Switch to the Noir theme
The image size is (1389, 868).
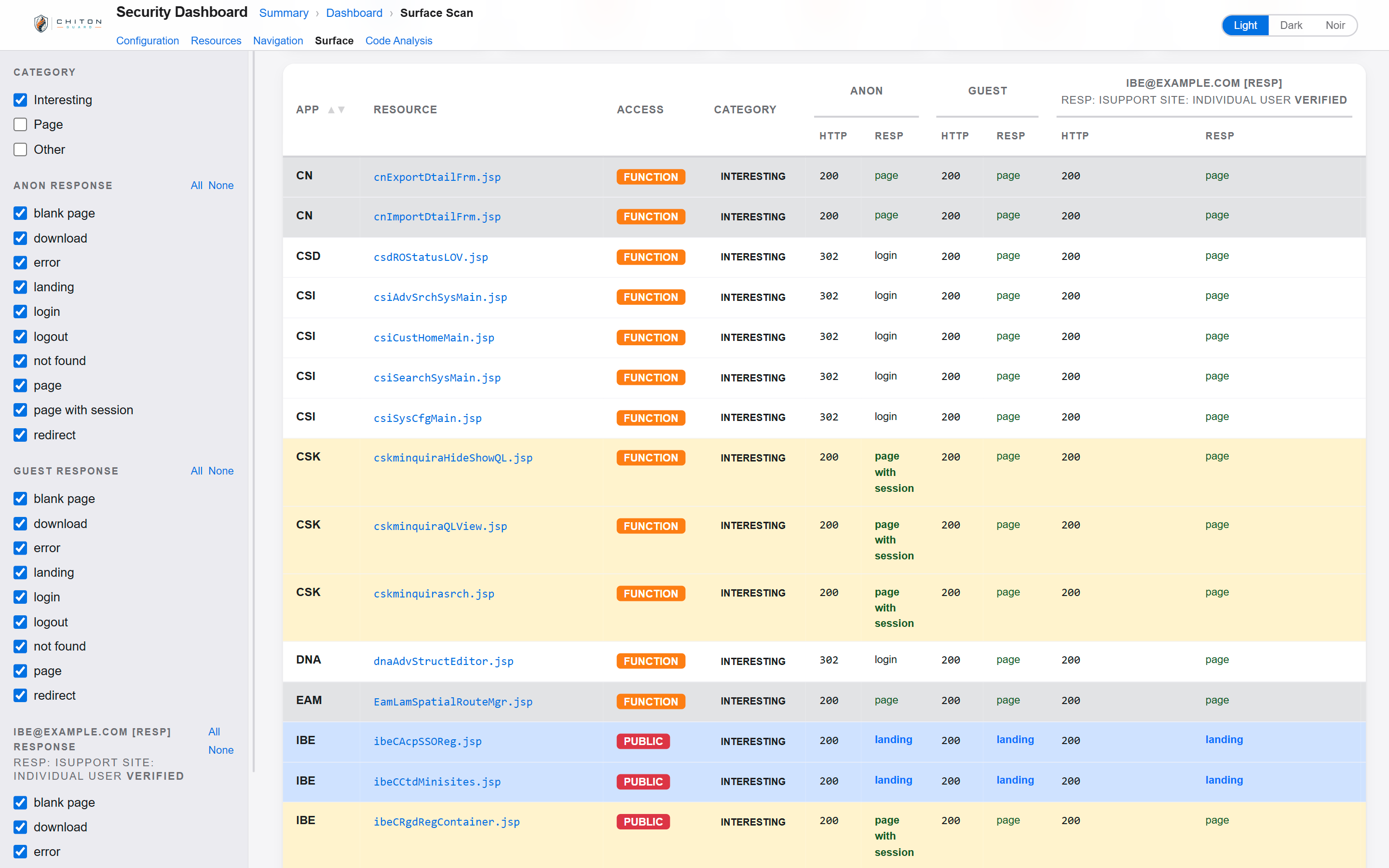pos(1335,25)
